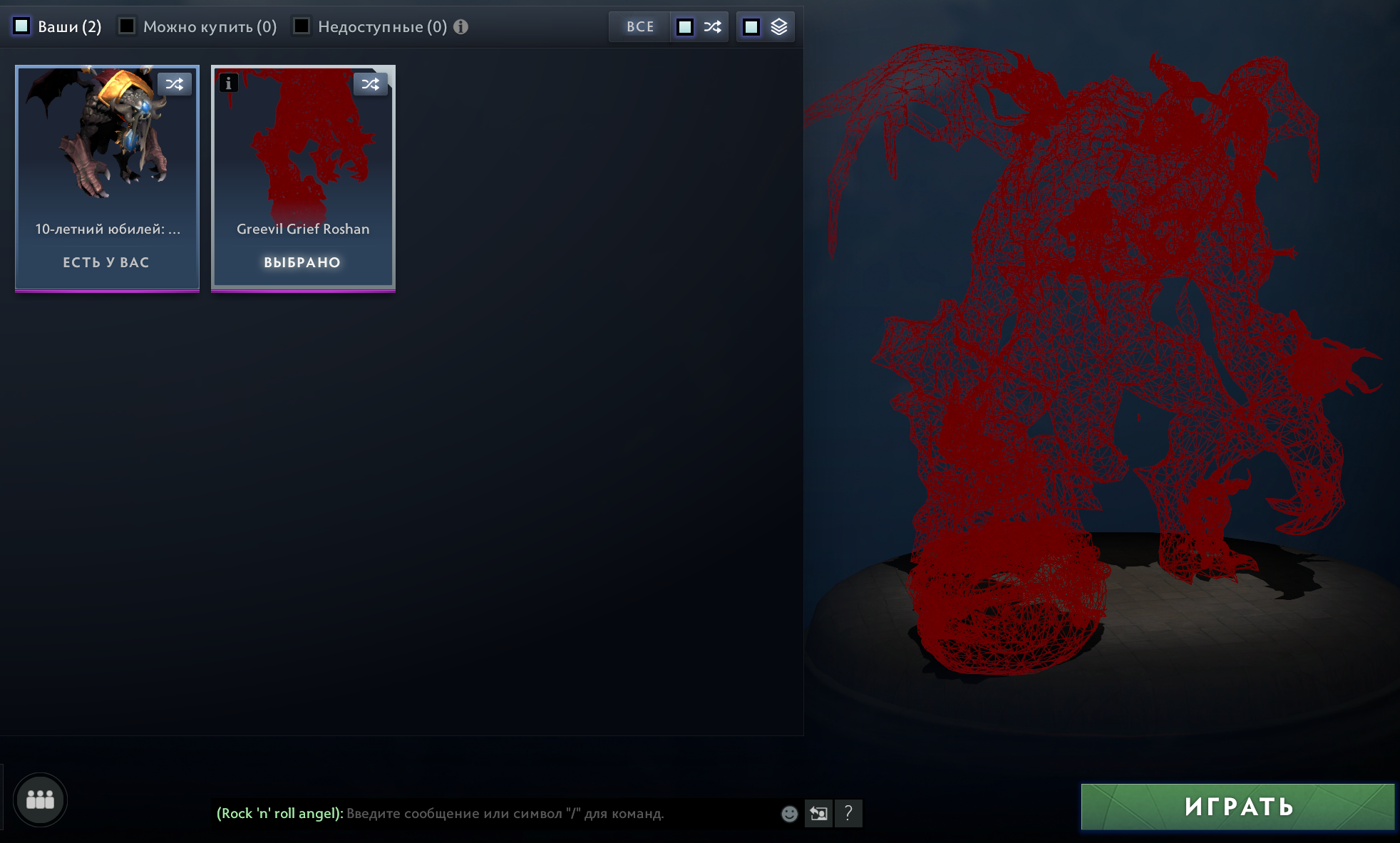
Task: Toggle the checkbox beside the shuffle icon
Action: (x=685, y=26)
